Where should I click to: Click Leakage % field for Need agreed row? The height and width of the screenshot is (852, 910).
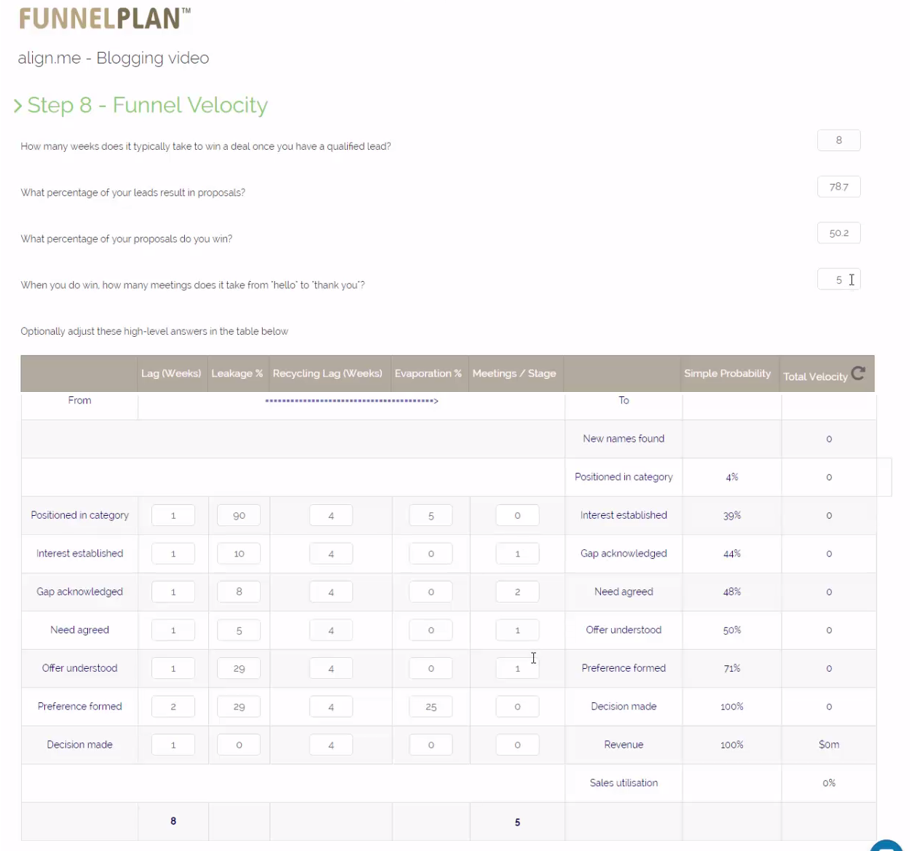pos(238,631)
